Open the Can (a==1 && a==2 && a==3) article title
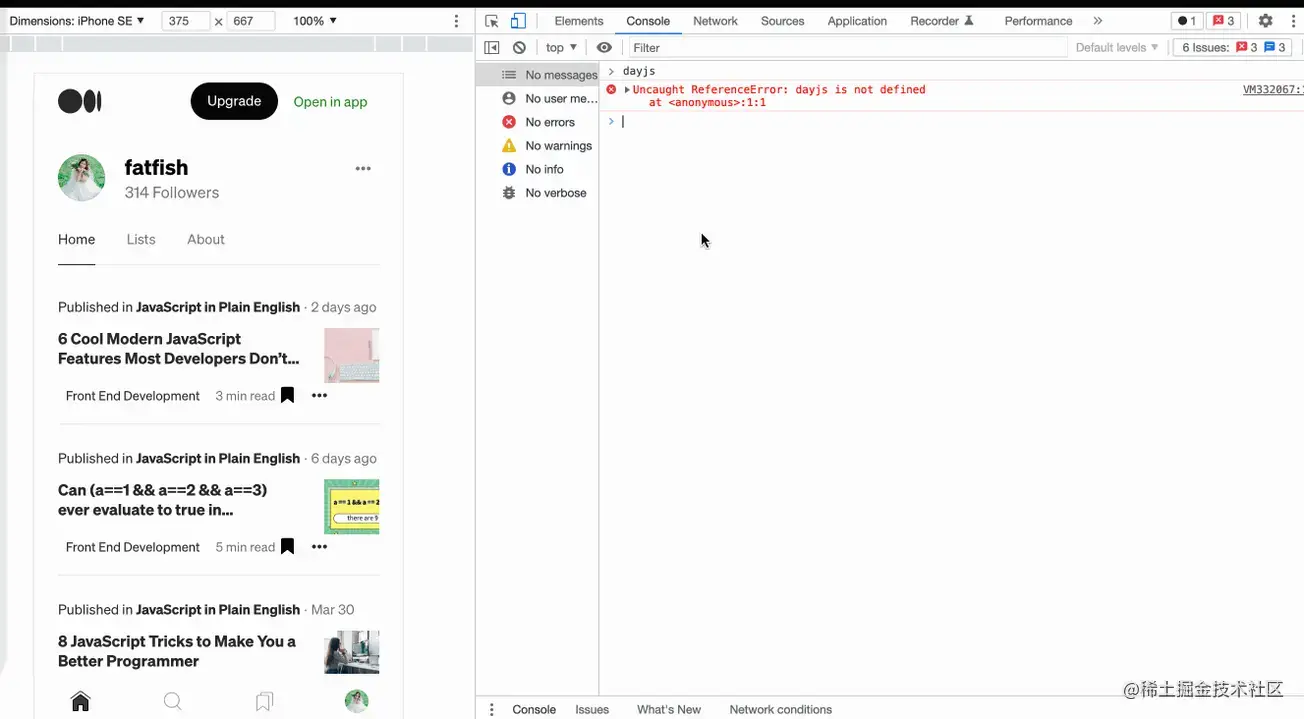The height and width of the screenshot is (719, 1304). point(162,500)
